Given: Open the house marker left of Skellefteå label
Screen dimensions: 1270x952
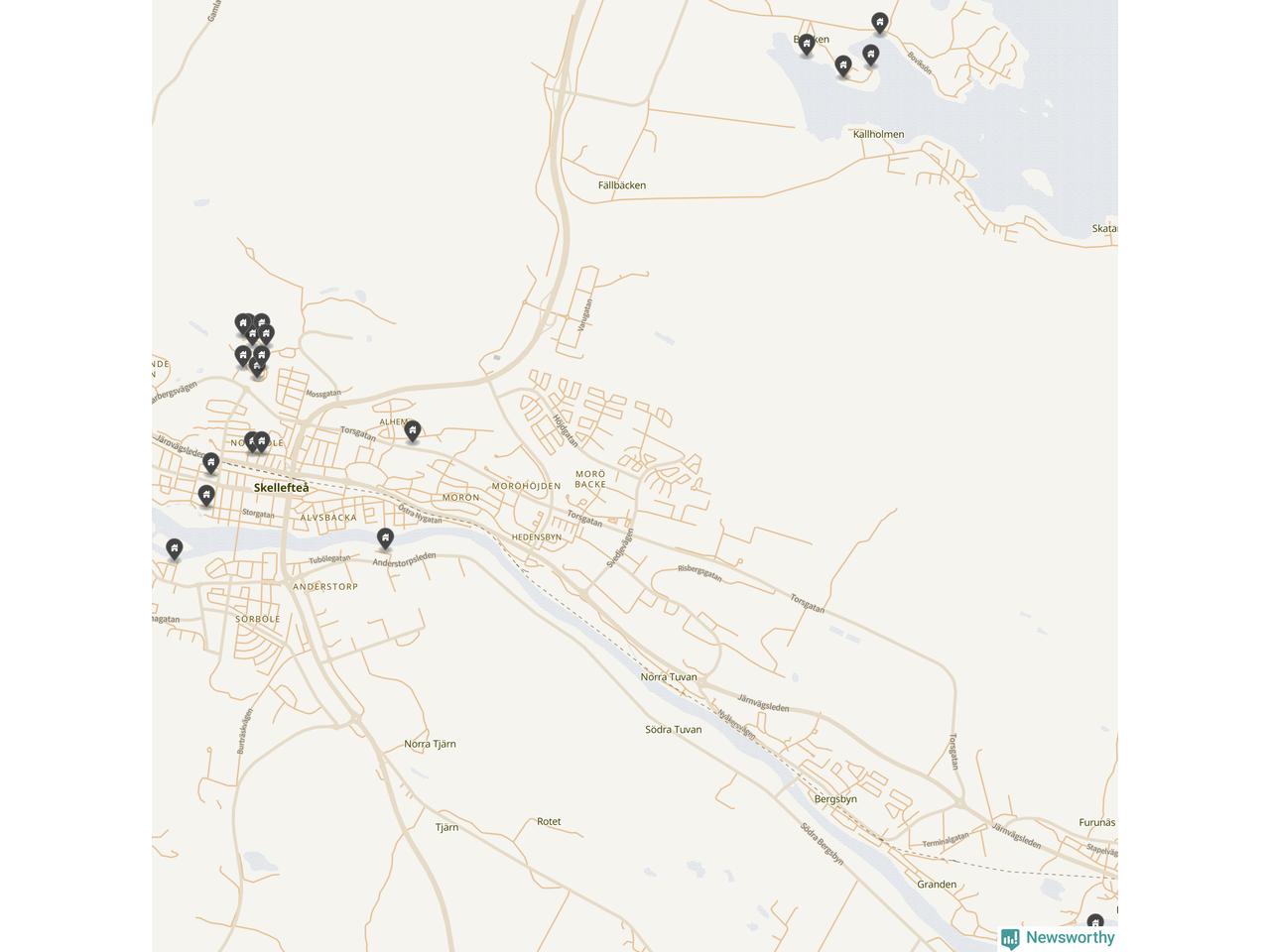Looking at the screenshot, I should (x=206, y=495).
